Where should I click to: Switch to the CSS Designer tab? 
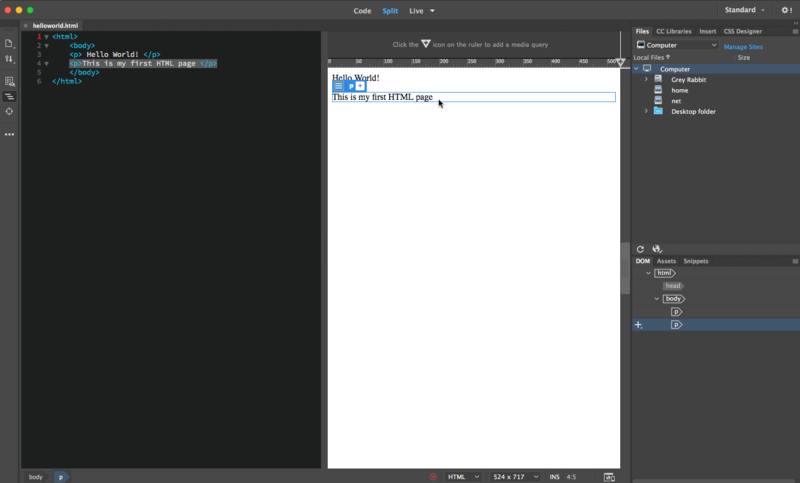click(x=742, y=31)
